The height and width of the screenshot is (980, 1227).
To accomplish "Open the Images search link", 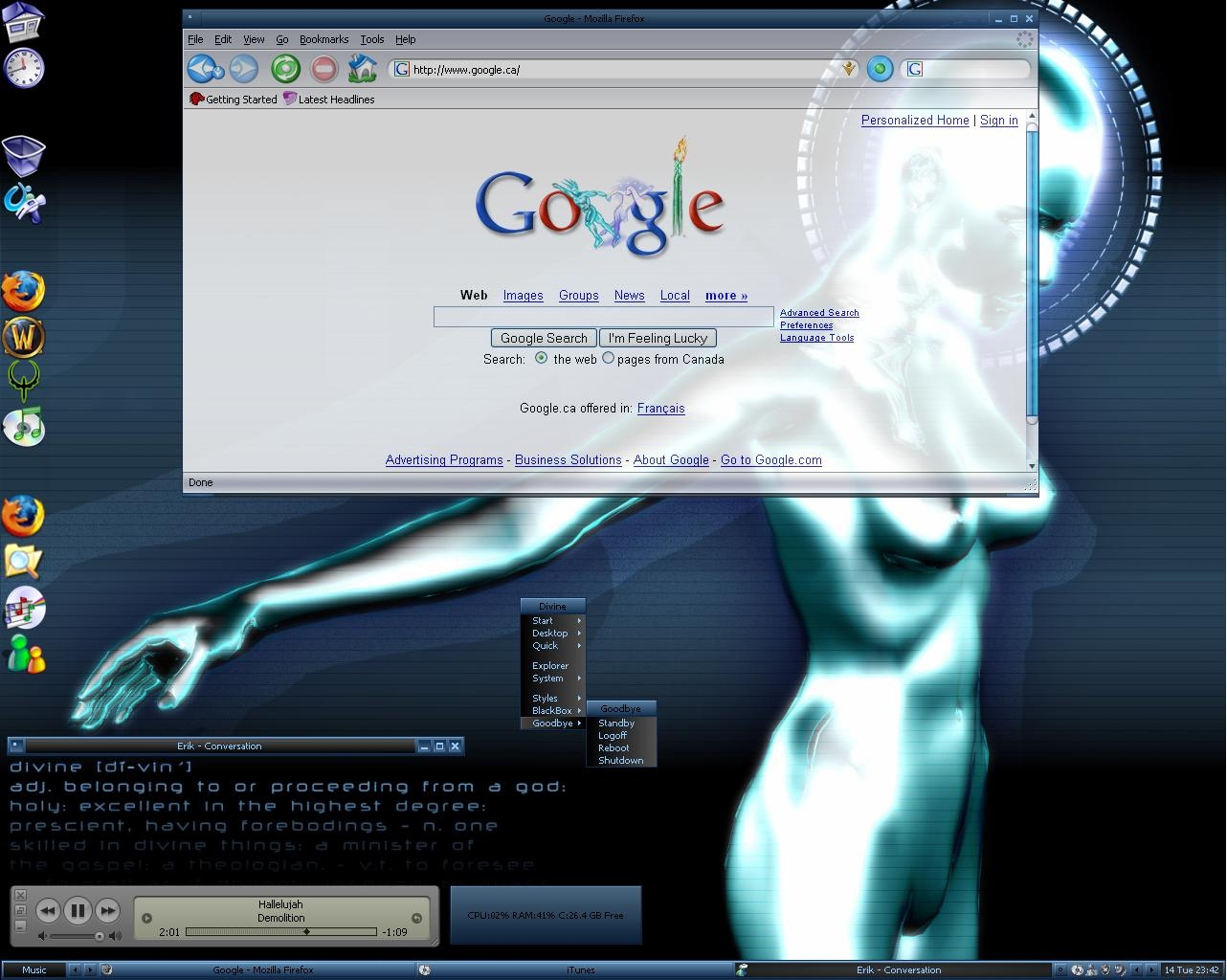I will pos(523,296).
